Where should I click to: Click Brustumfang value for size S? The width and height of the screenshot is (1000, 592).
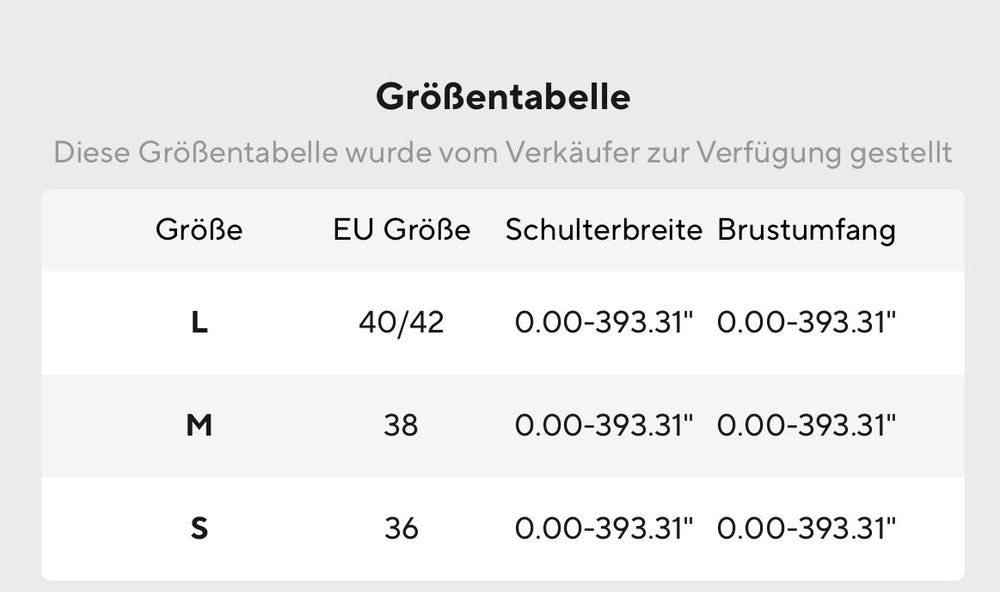pos(807,529)
